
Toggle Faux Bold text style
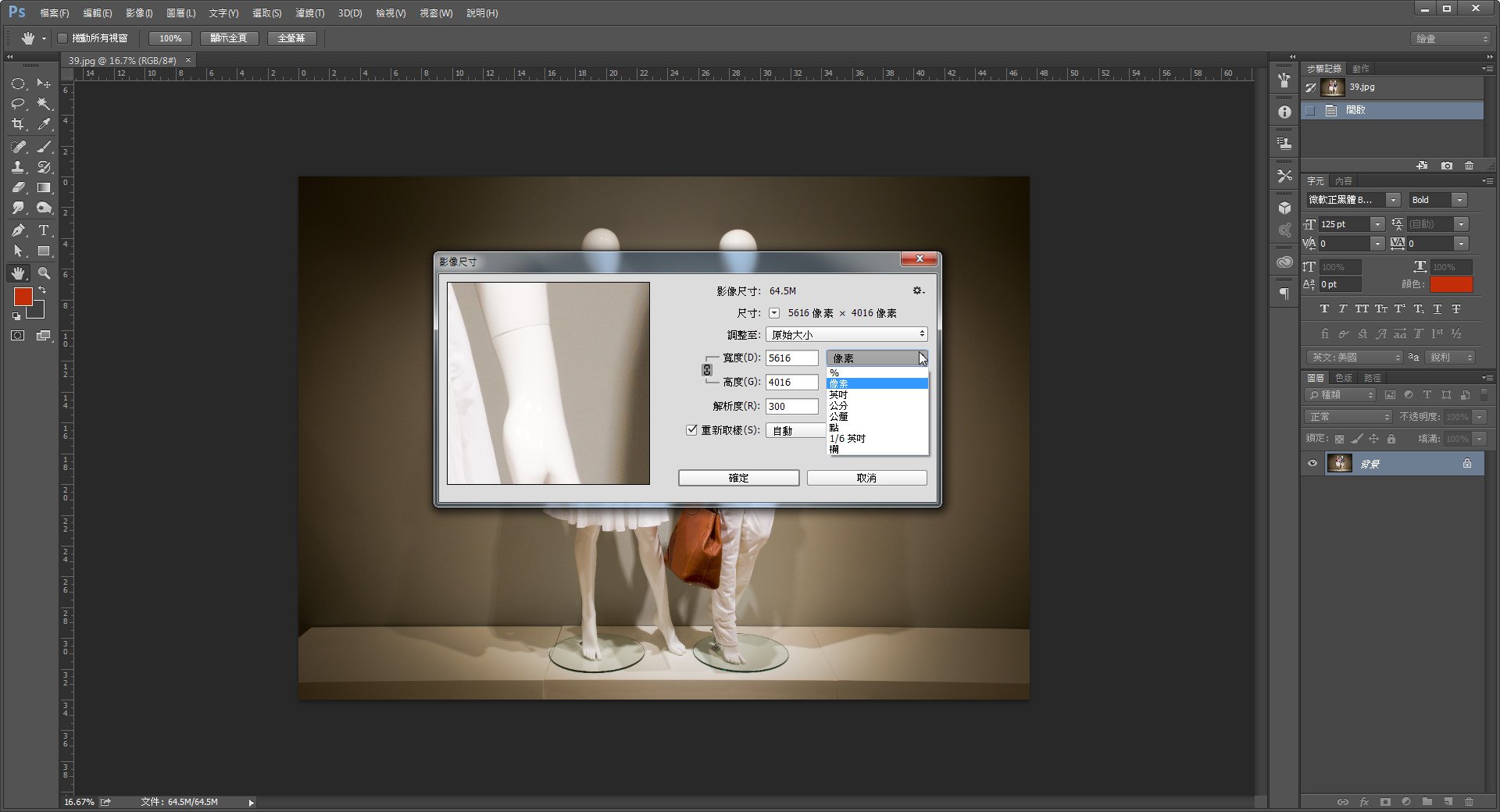[1324, 309]
